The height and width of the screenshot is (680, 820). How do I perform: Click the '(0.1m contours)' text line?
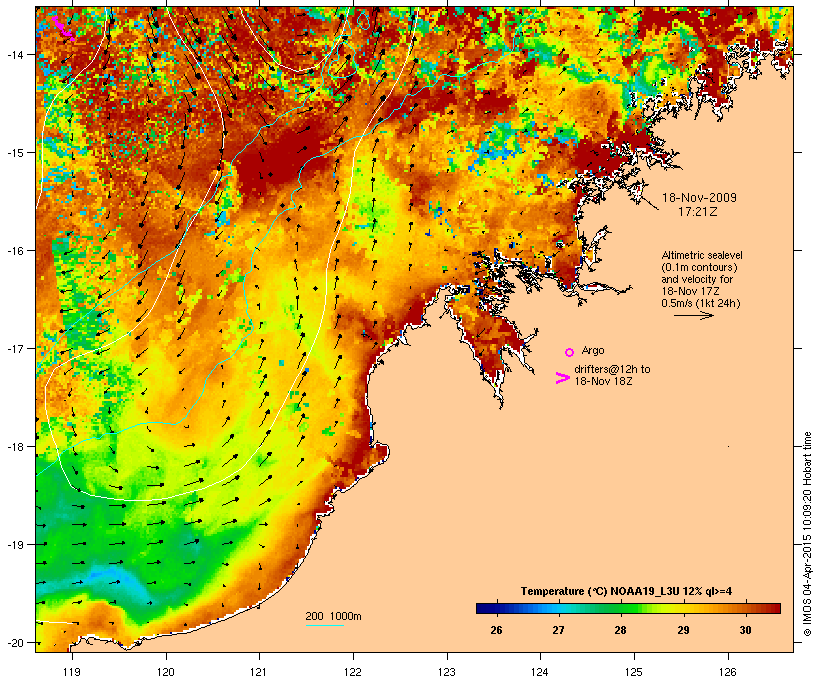pyautogui.click(x=699, y=267)
